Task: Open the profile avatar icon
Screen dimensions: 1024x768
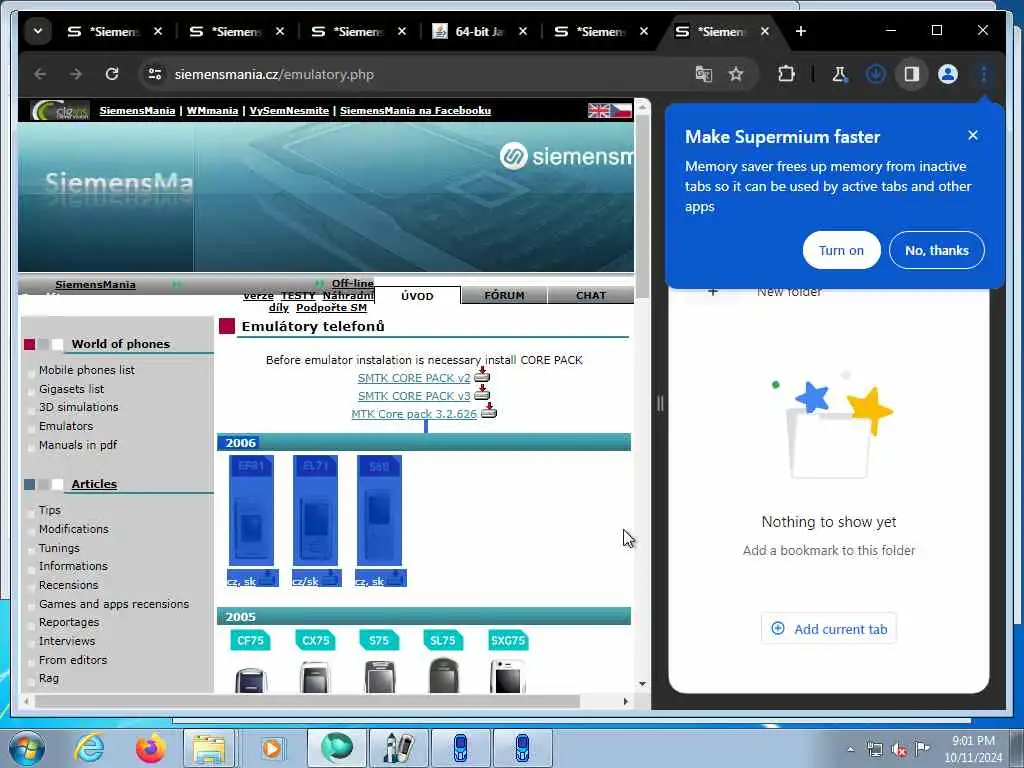Action: pyautogui.click(x=948, y=74)
